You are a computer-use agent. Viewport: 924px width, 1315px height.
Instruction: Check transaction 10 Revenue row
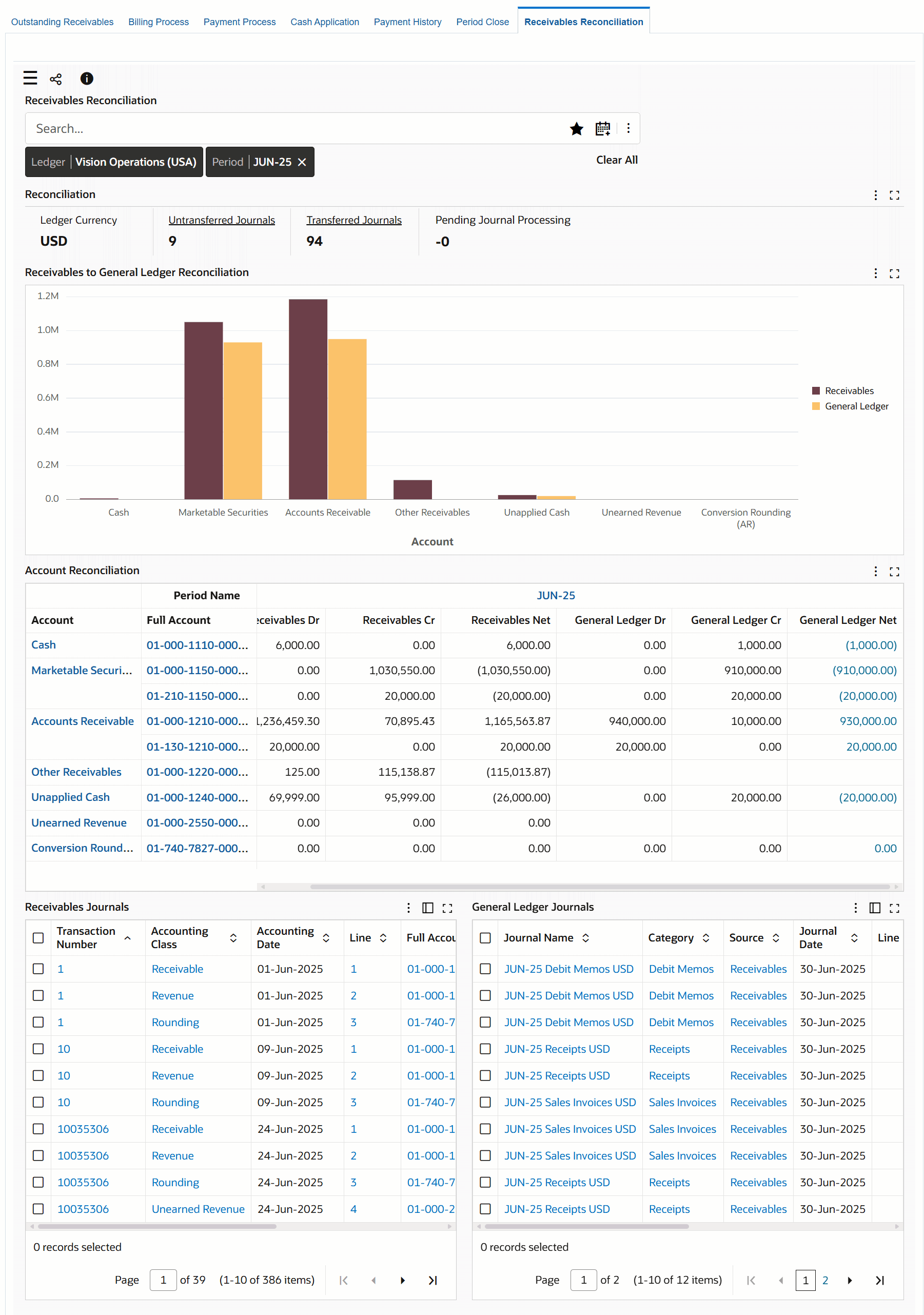click(x=38, y=1075)
